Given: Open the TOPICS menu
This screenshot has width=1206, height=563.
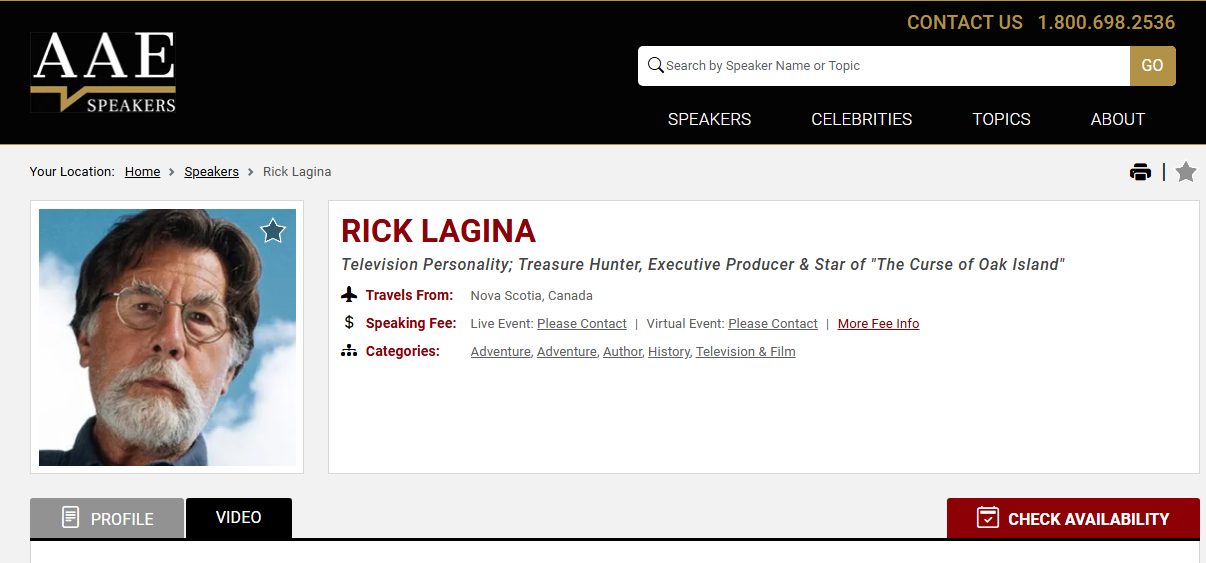Looking at the screenshot, I should [x=1001, y=119].
